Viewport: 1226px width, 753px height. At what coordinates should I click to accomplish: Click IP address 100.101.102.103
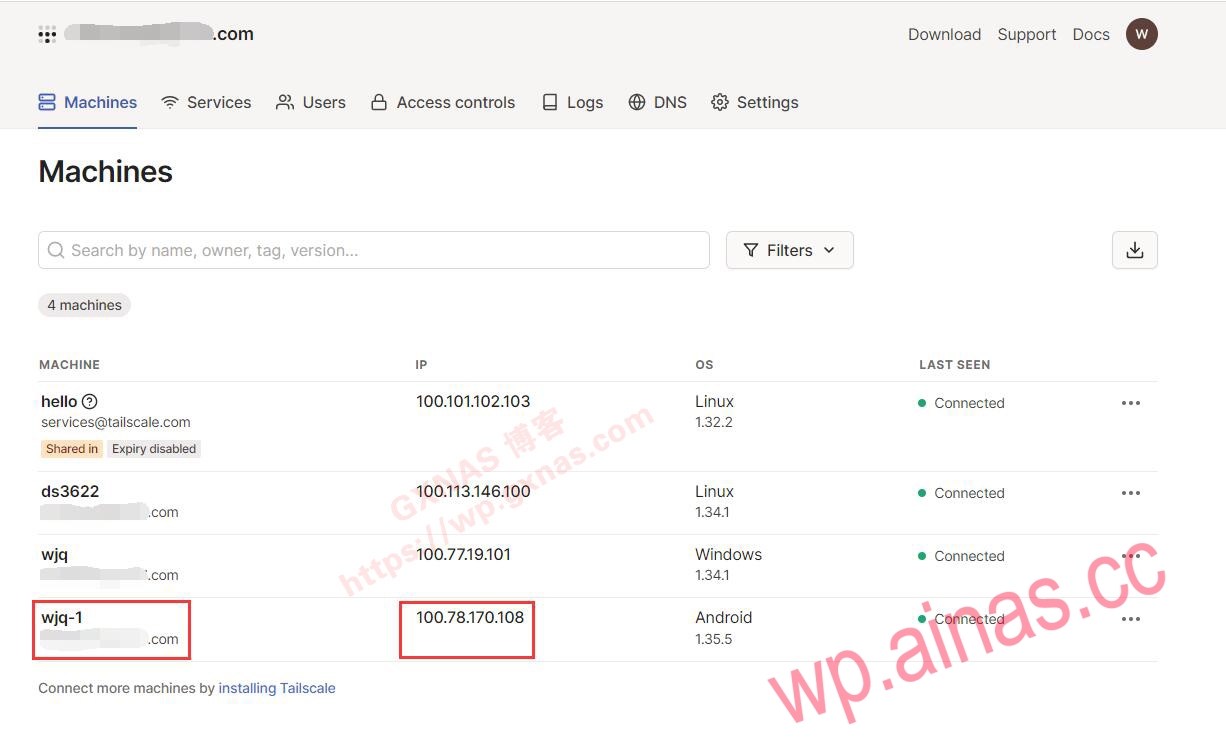click(x=473, y=402)
